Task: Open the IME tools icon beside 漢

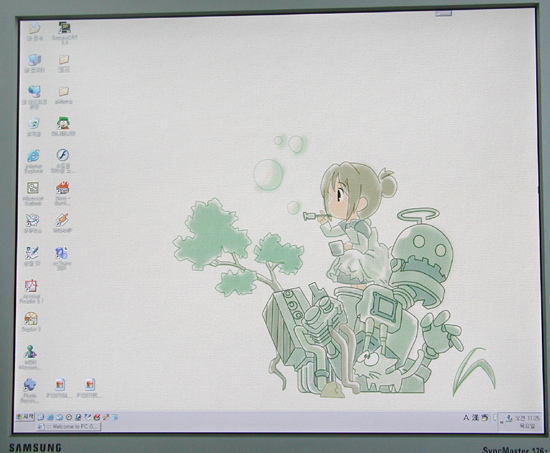Action: (485, 418)
